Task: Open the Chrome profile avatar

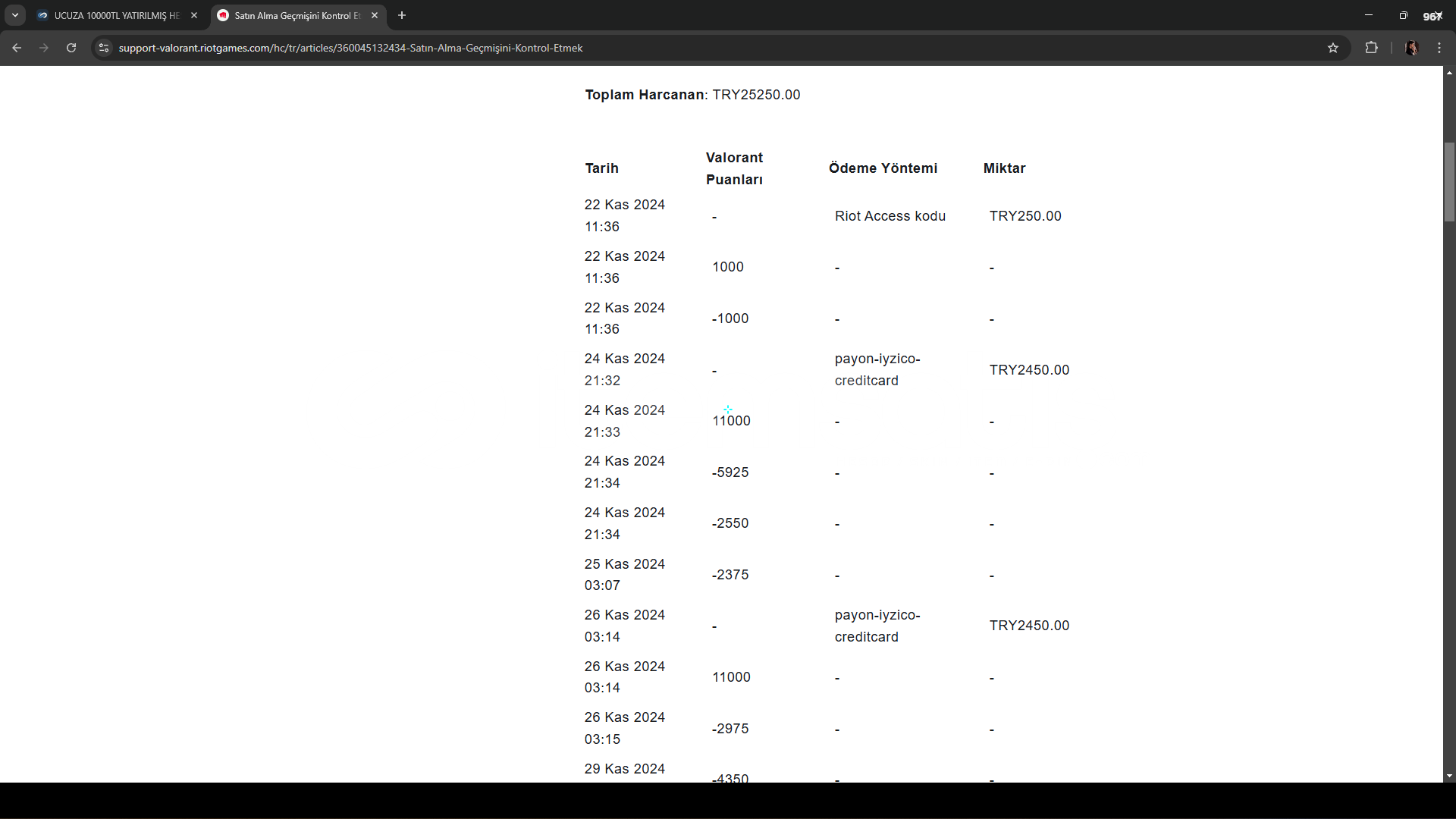Action: point(1411,48)
